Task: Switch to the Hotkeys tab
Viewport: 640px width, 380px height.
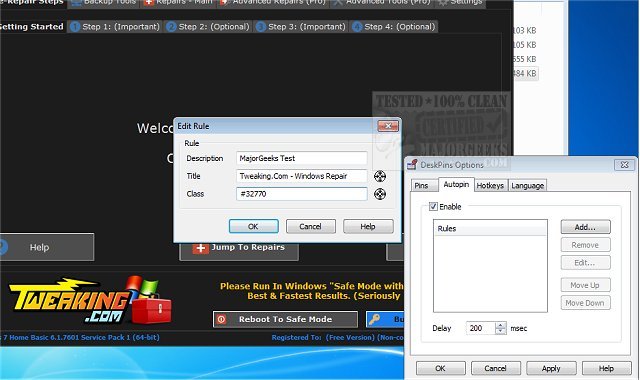Action: [490, 186]
